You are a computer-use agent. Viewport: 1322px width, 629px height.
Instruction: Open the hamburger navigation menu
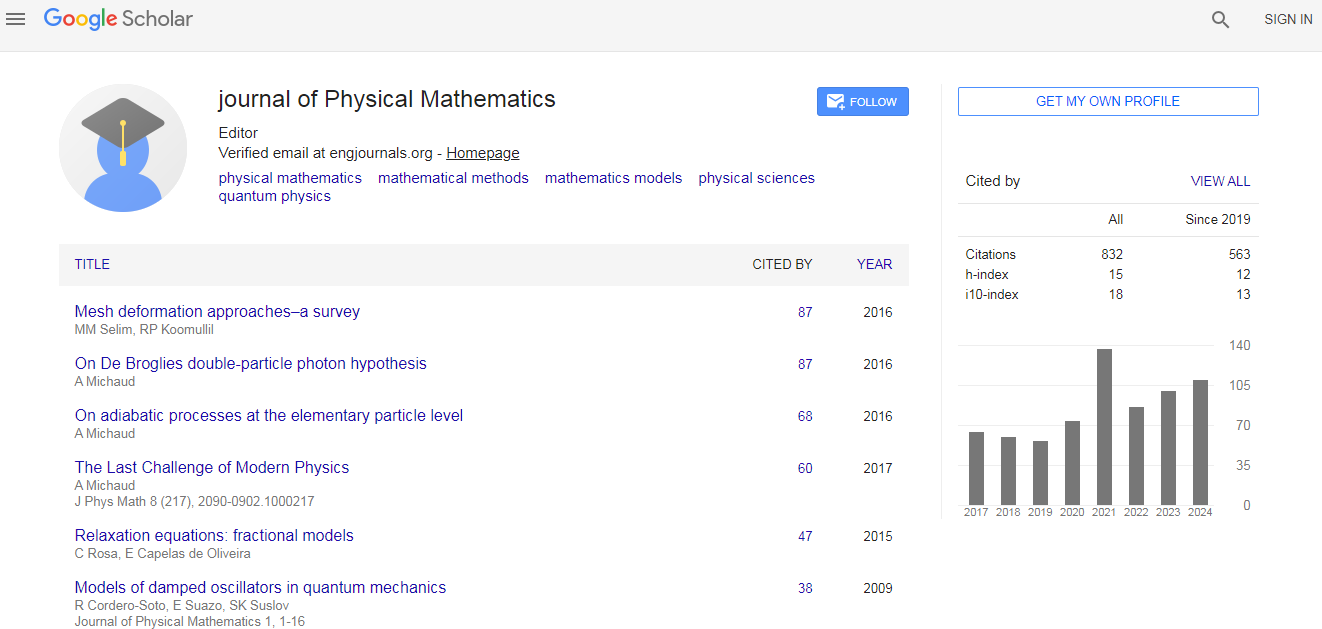coord(16,19)
